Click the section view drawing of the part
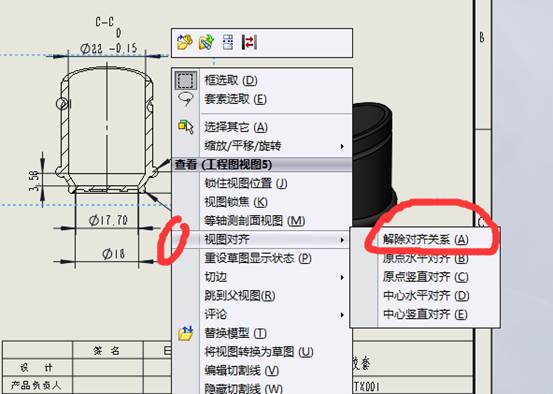This screenshot has width=553, height=394. click(107, 129)
